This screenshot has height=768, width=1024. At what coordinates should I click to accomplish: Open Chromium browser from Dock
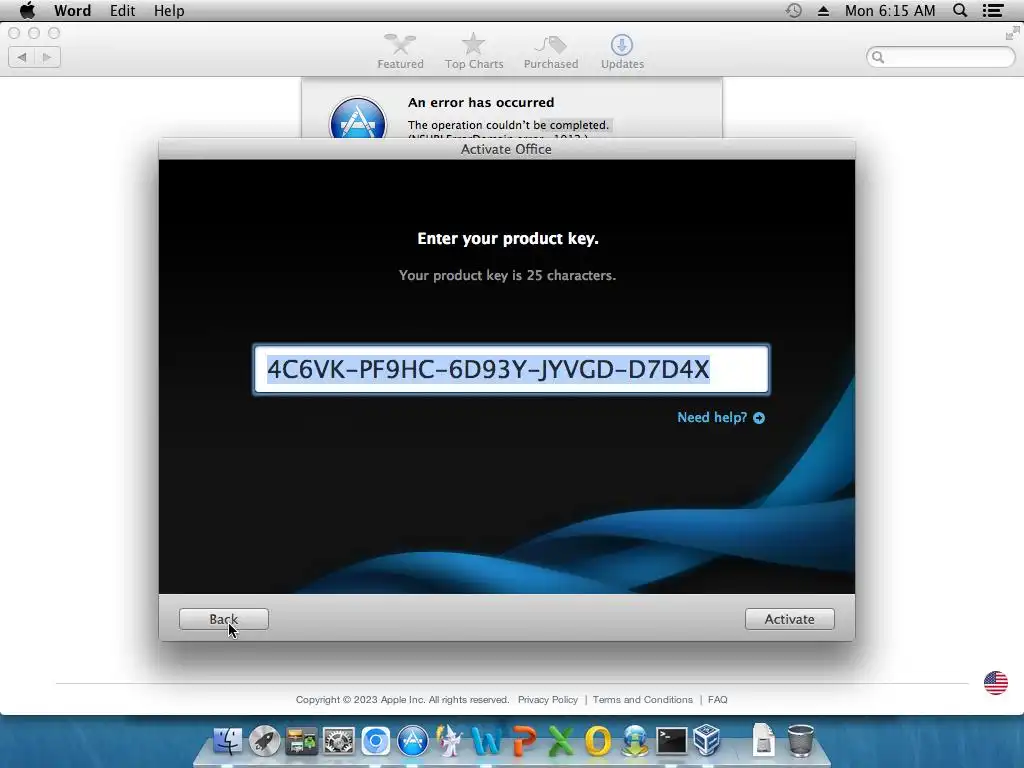click(376, 741)
